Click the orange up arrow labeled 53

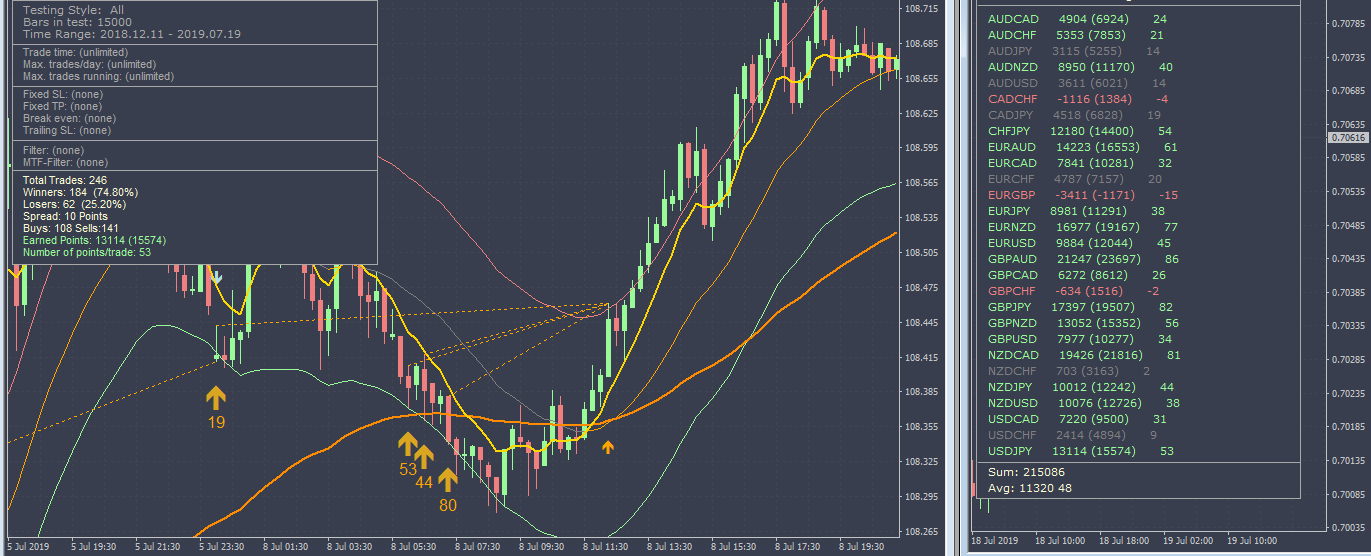[407, 443]
